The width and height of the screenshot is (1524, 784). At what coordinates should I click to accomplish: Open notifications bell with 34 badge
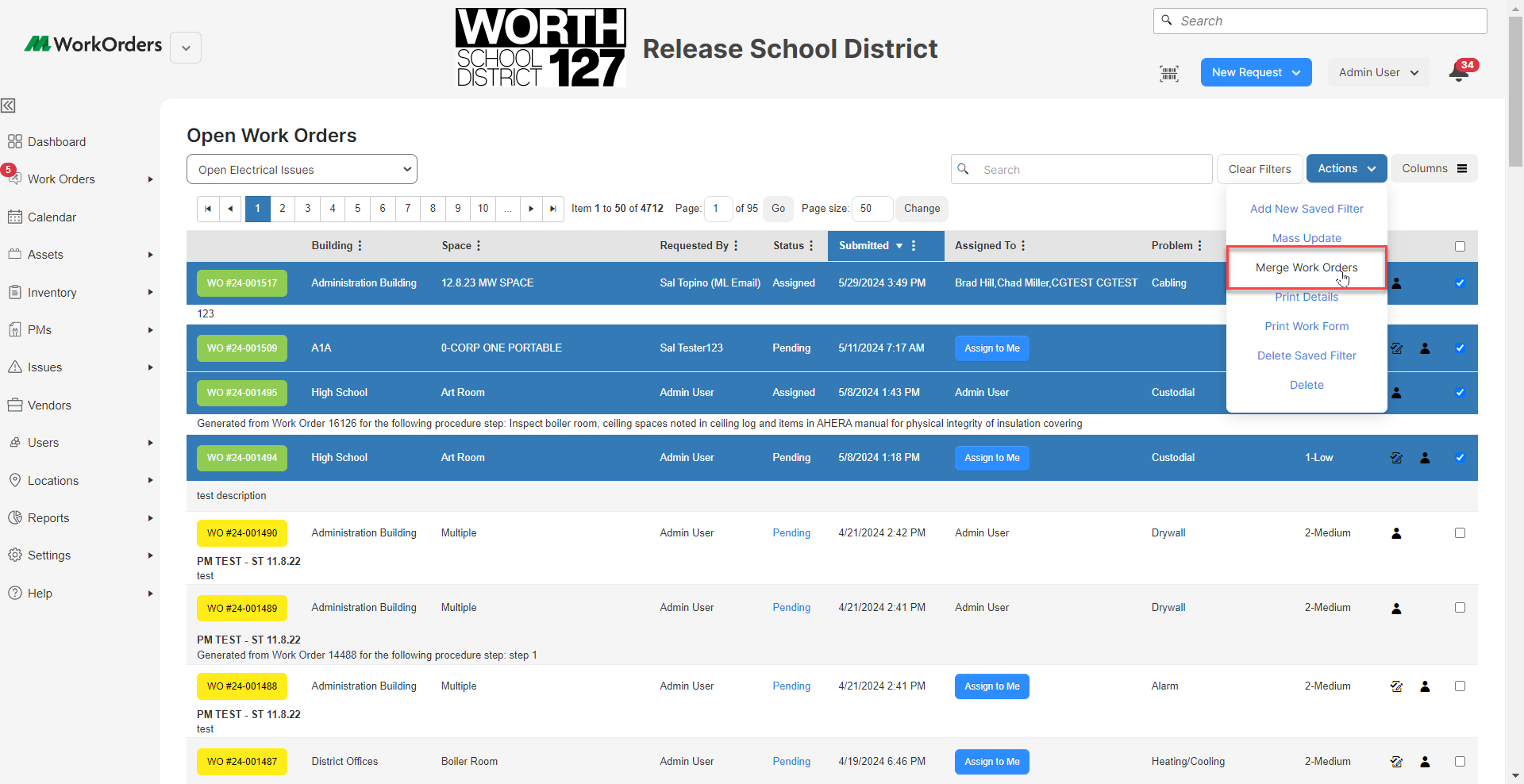point(1460,71)
